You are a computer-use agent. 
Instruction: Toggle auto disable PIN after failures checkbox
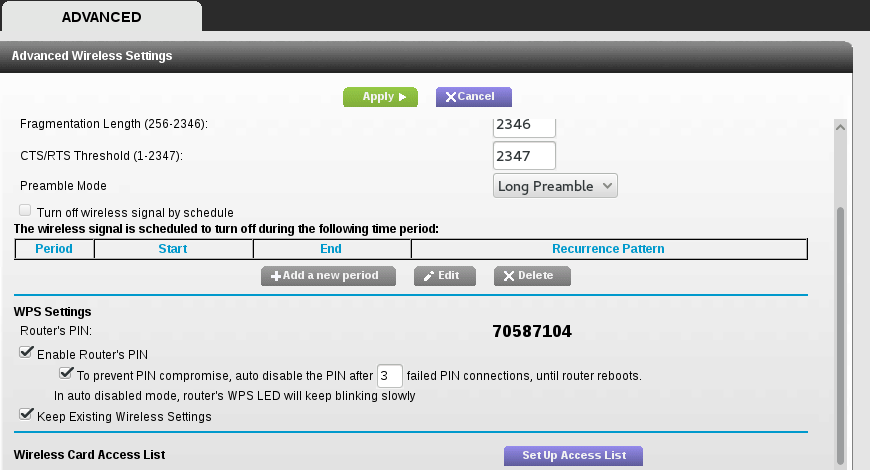[66, 373]
